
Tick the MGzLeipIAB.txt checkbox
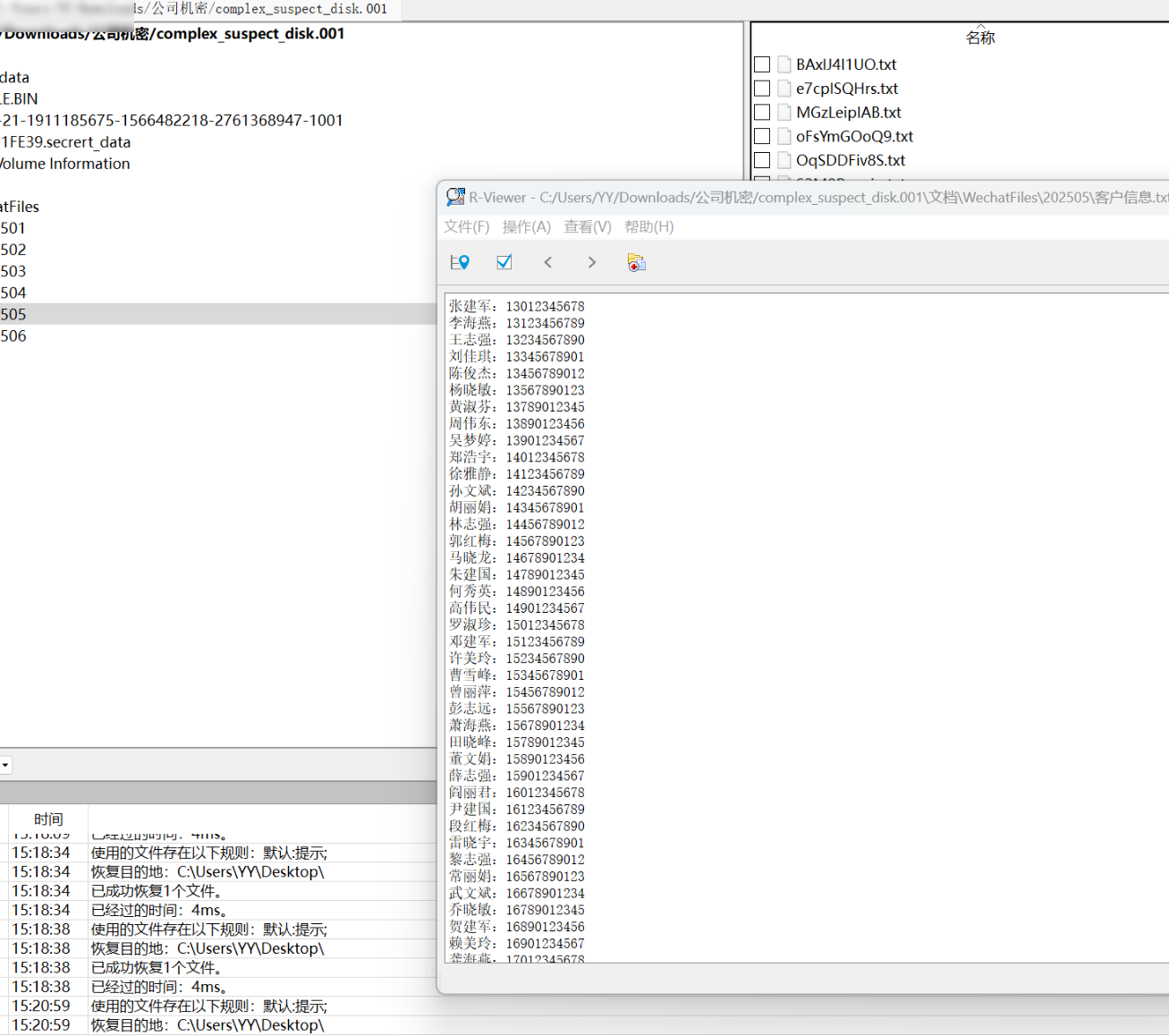tap(762, 113)
